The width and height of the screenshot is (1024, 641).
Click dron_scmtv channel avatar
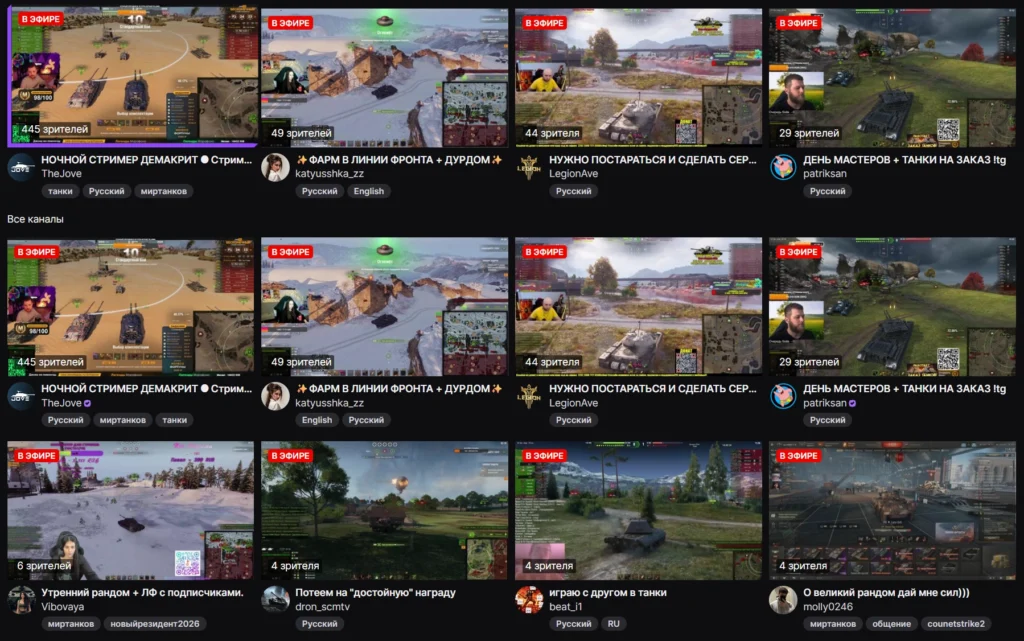275,600
